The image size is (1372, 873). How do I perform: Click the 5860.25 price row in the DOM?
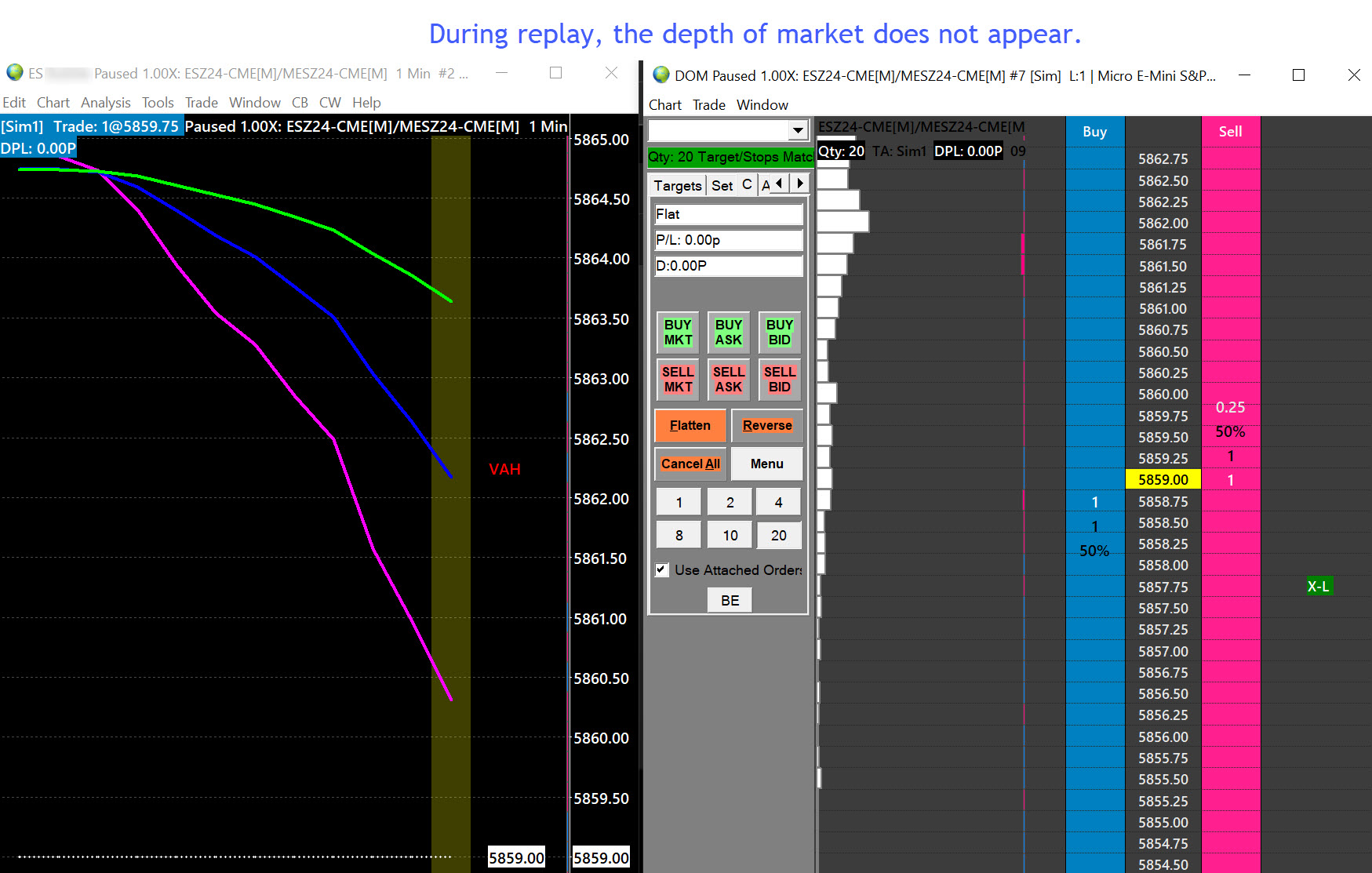1163,373
